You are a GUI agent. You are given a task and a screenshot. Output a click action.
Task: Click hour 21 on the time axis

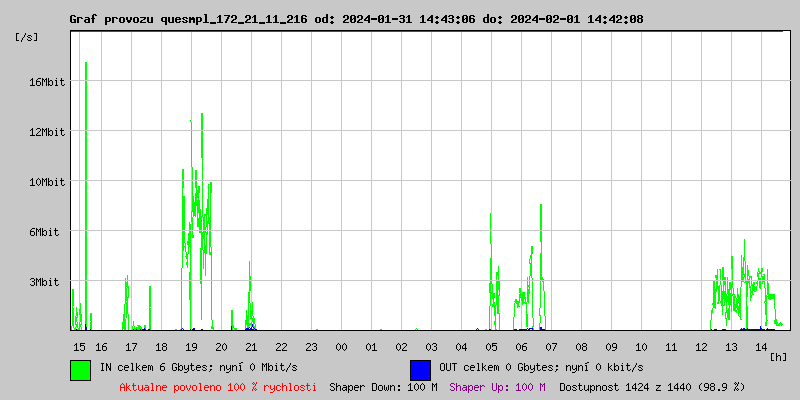[251, 346]
